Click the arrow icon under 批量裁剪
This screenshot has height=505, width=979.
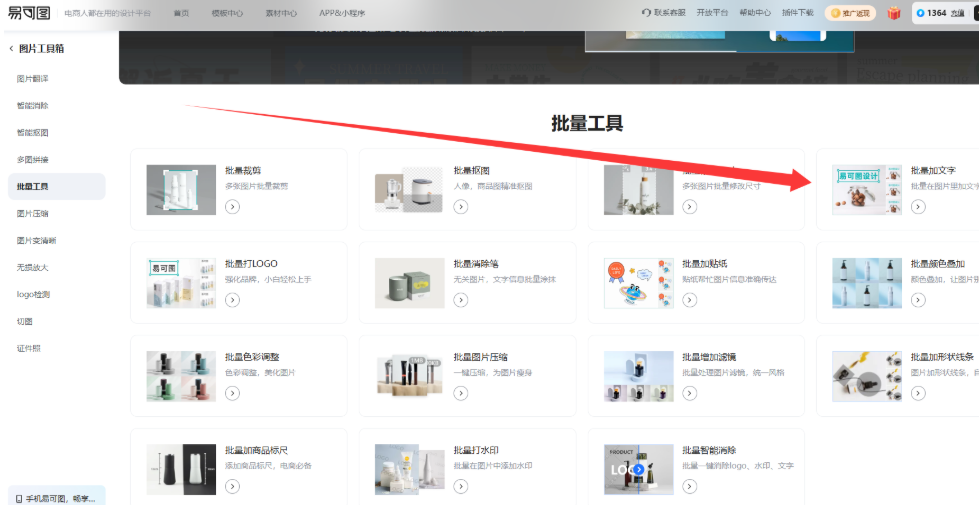tap(232, 207)
